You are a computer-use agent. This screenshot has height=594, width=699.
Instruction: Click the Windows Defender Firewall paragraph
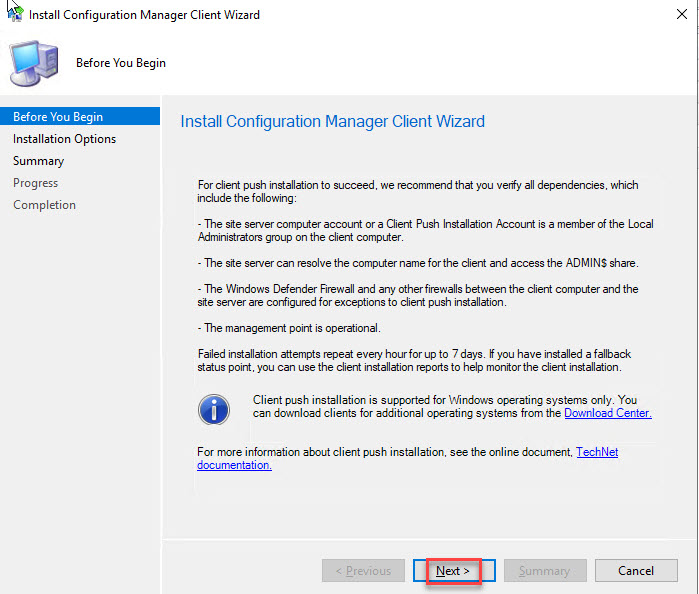[x=420, y=296]
